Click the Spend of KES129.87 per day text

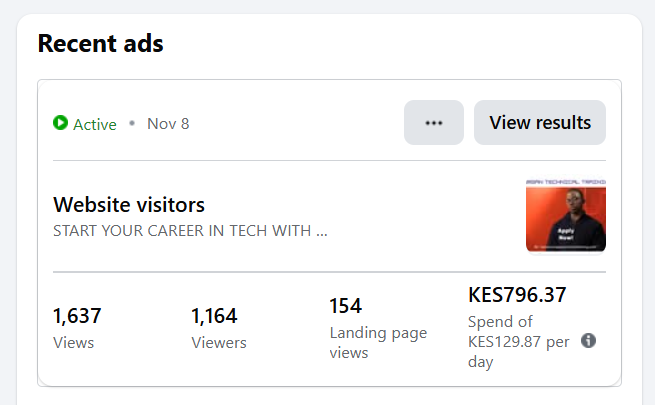pyautogui.click(x=518, y=341)
